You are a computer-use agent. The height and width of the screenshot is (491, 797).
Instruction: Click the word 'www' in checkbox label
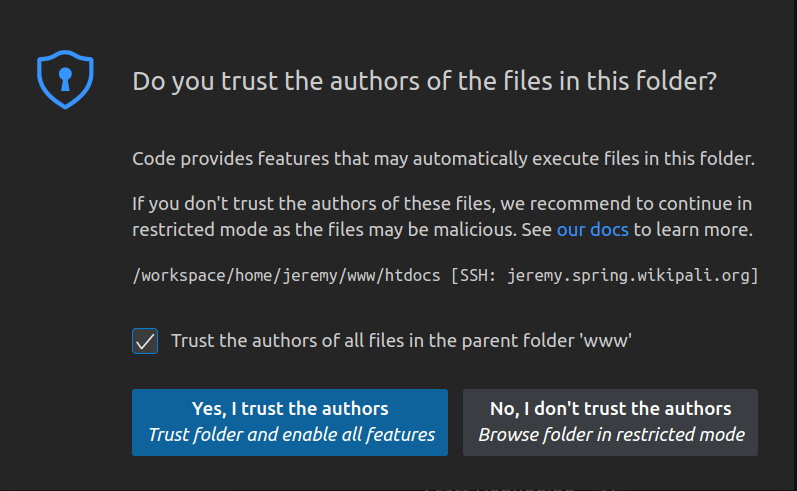click(611, 341)
